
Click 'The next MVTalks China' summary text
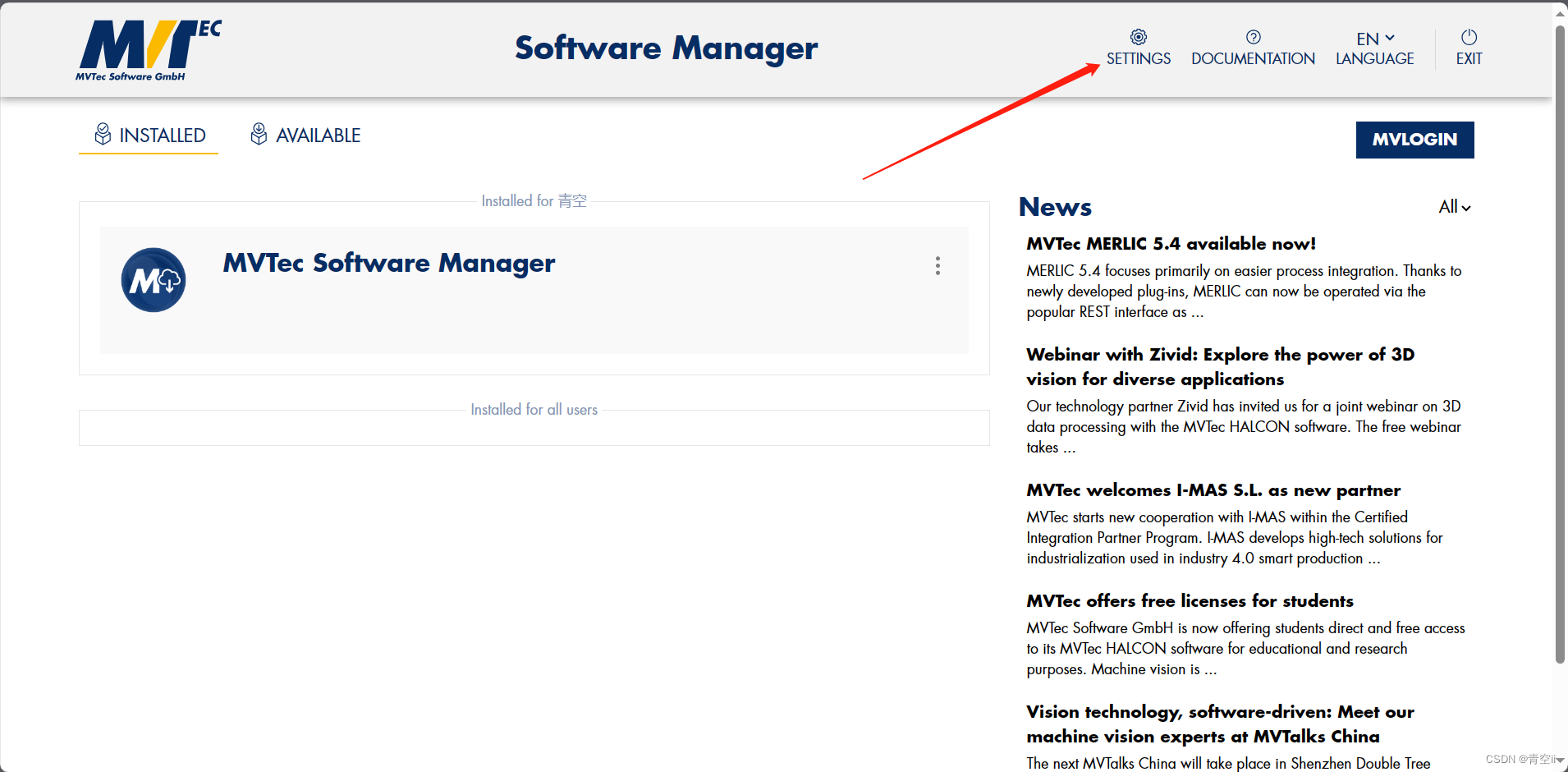[1228, 764]
